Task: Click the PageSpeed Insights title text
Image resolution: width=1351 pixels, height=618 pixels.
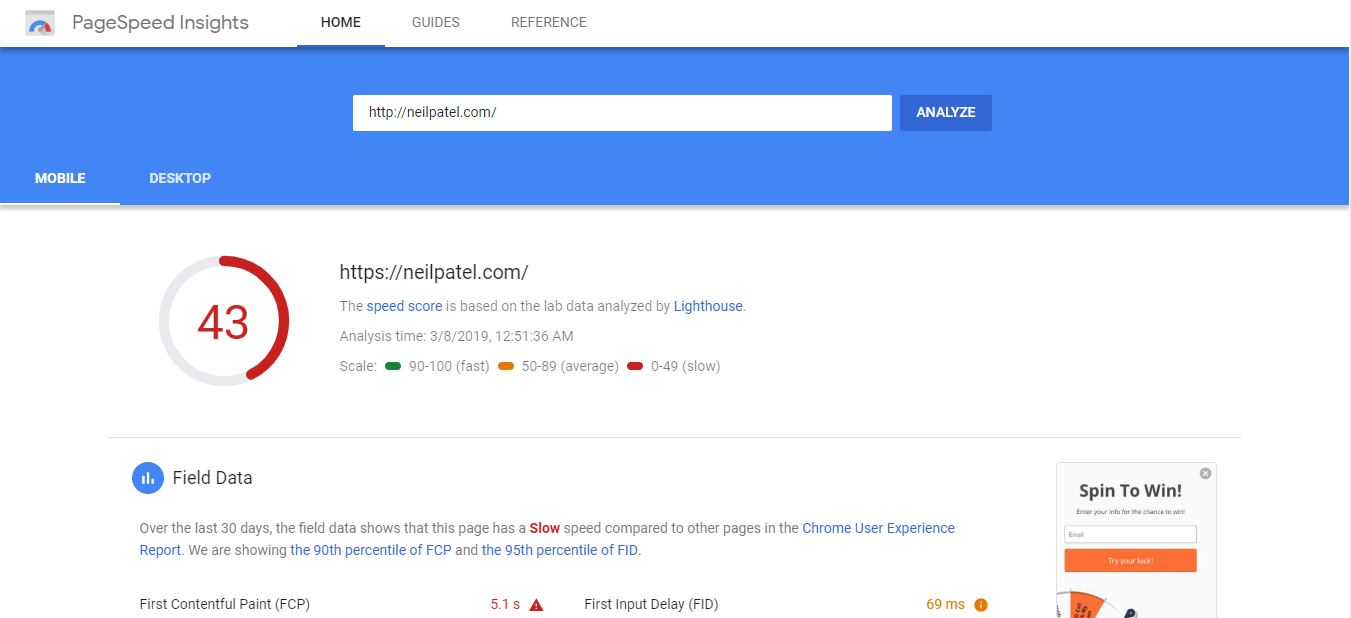Action: click(160, 22)
